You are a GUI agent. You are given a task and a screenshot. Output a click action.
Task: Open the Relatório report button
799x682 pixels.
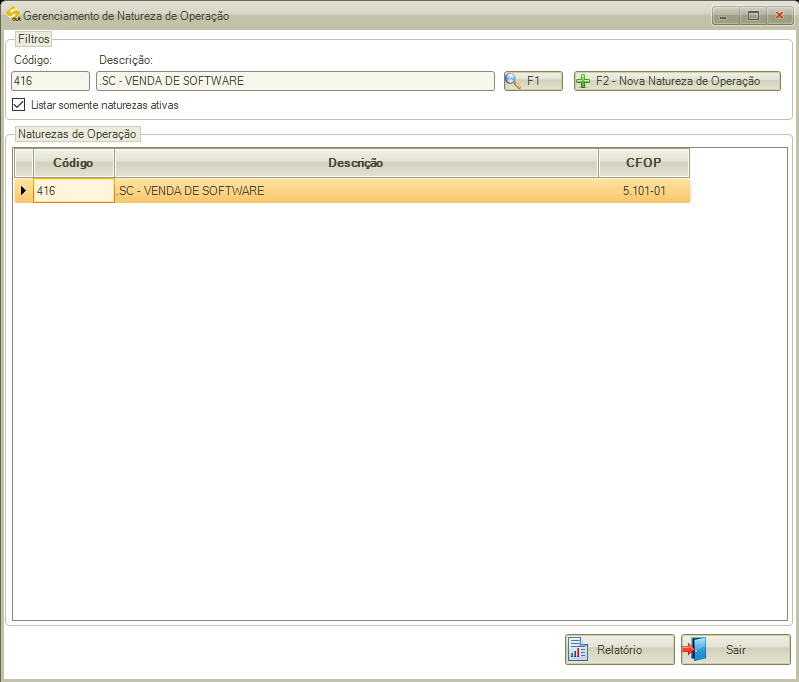pos(620,649)
